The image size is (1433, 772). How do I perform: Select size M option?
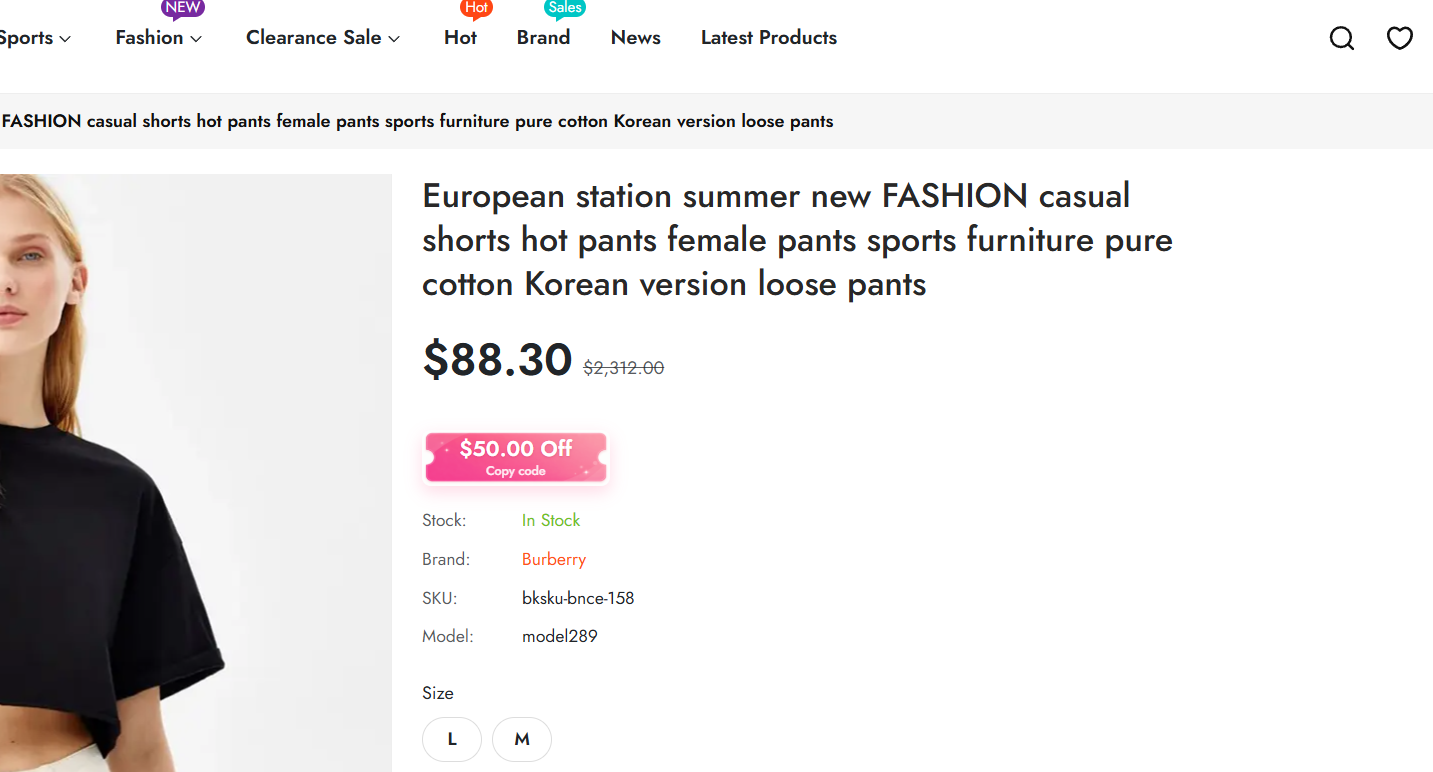[x=522, y=739]
